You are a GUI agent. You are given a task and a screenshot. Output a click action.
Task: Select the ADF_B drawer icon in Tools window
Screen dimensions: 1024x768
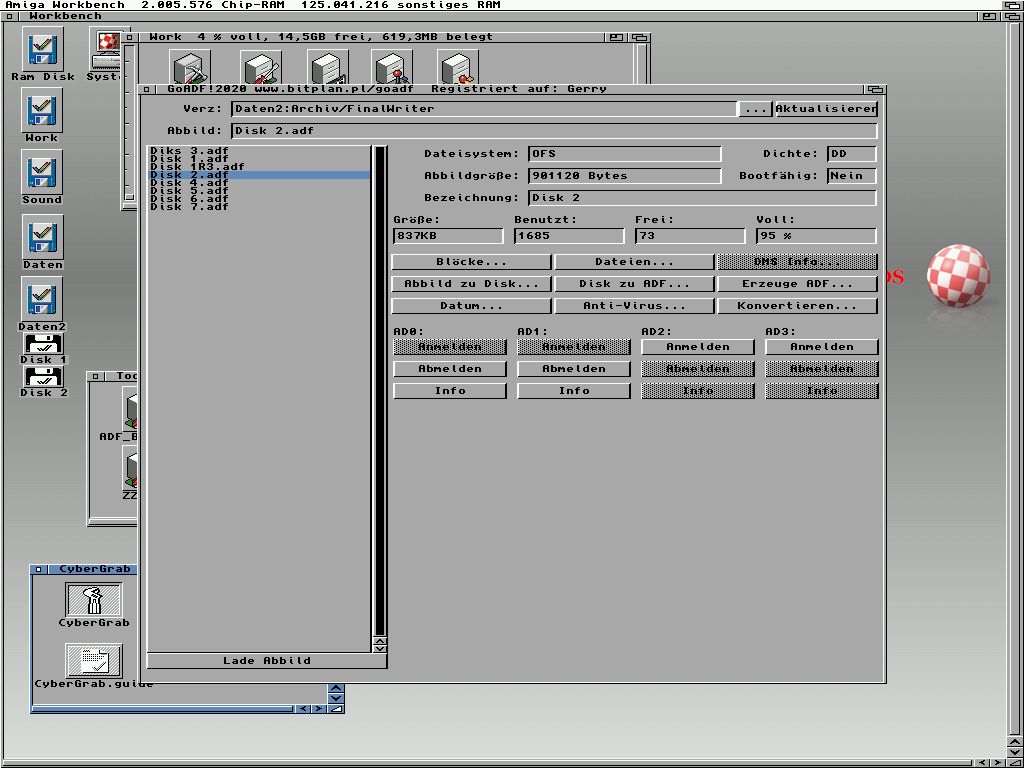130,408
